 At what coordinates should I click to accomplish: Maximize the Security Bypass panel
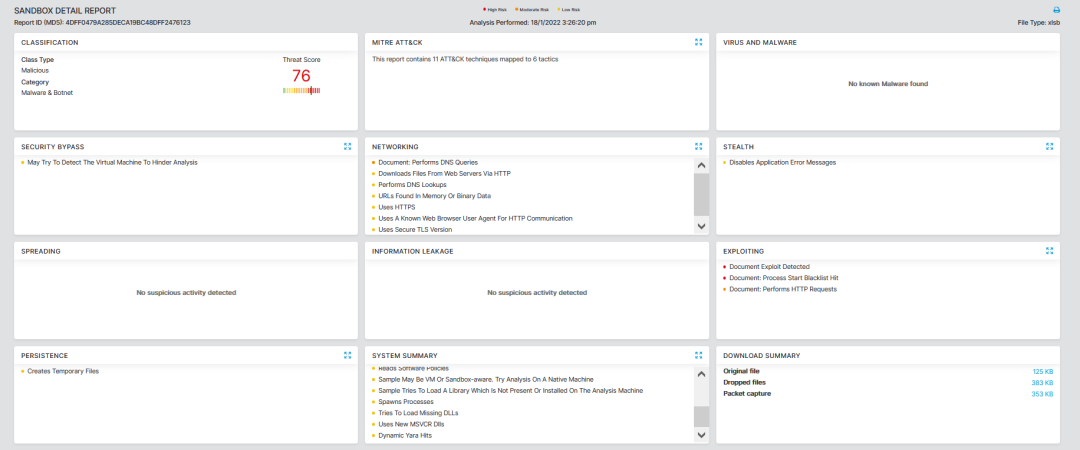click(x=347, y=146)
